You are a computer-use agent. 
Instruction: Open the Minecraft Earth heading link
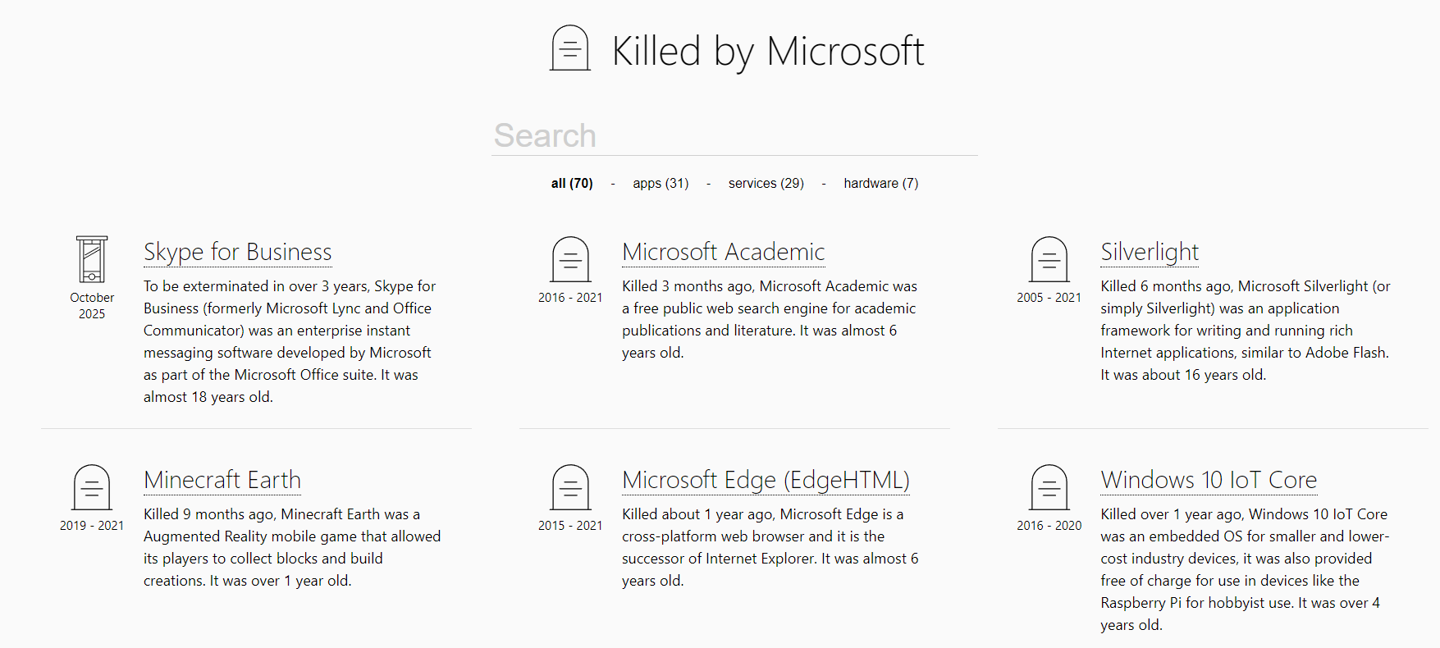tap(222, 480)
